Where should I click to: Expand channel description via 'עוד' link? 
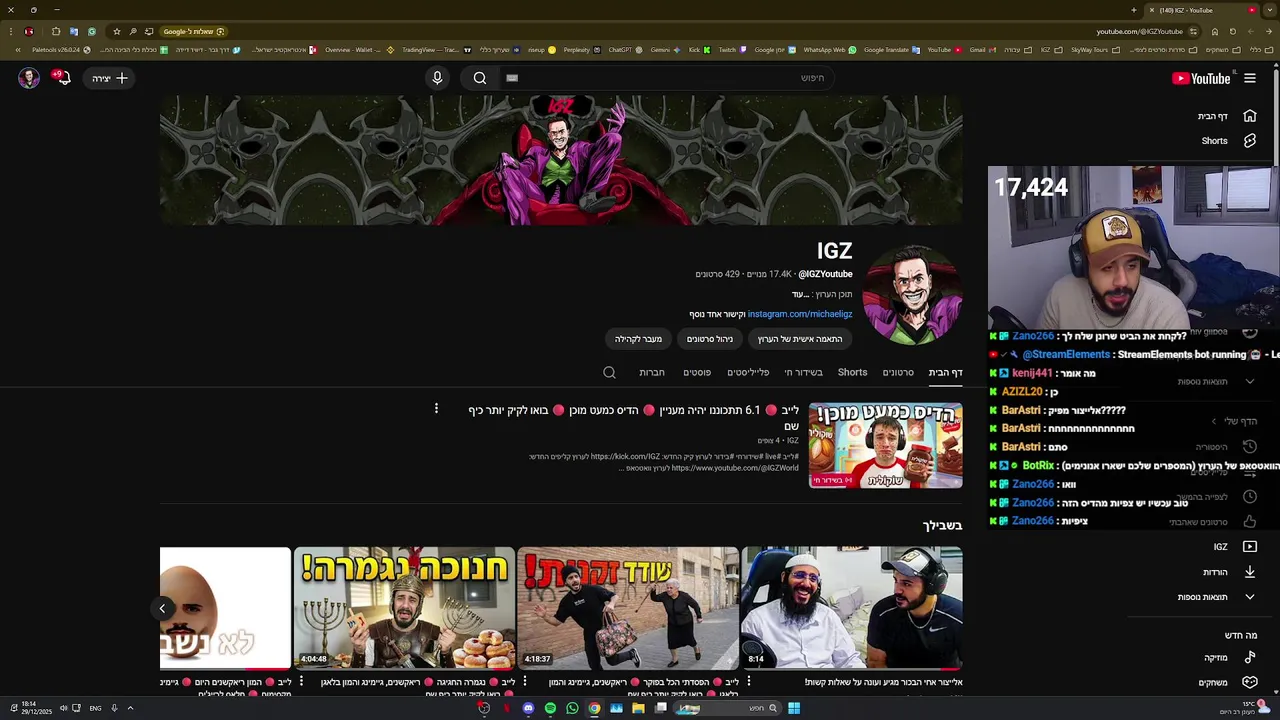pyautogui.click(x=800, y=294)
